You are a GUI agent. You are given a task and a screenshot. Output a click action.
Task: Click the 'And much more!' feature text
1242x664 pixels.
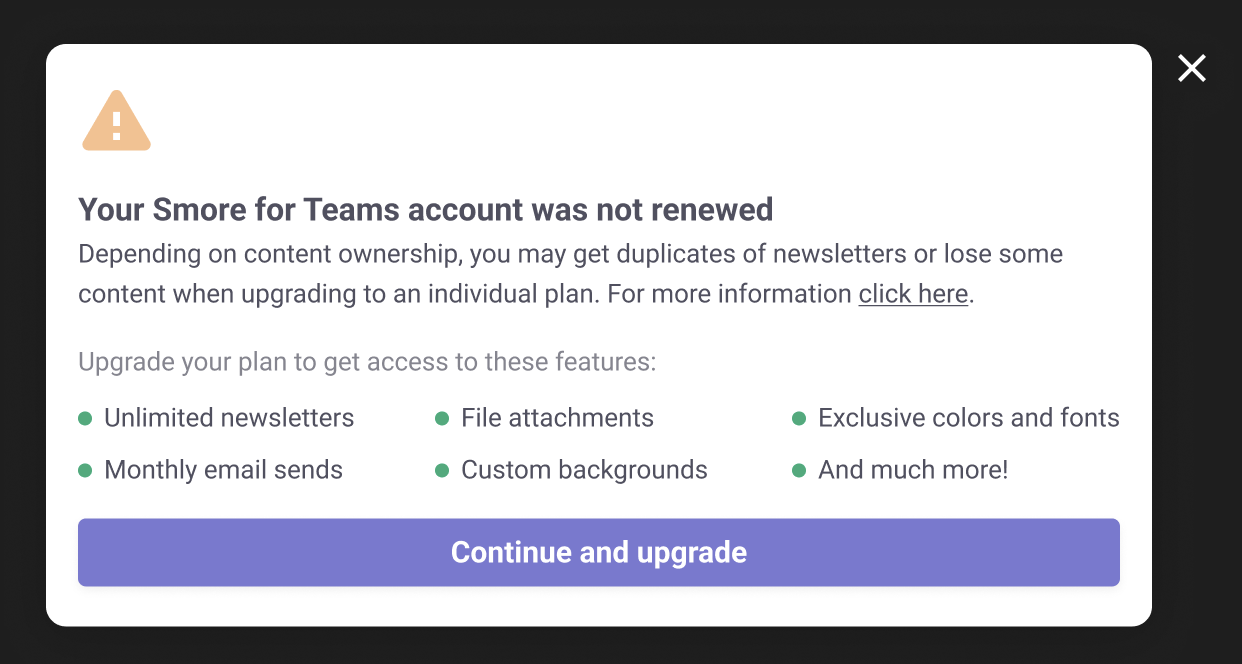coord(913,470)
